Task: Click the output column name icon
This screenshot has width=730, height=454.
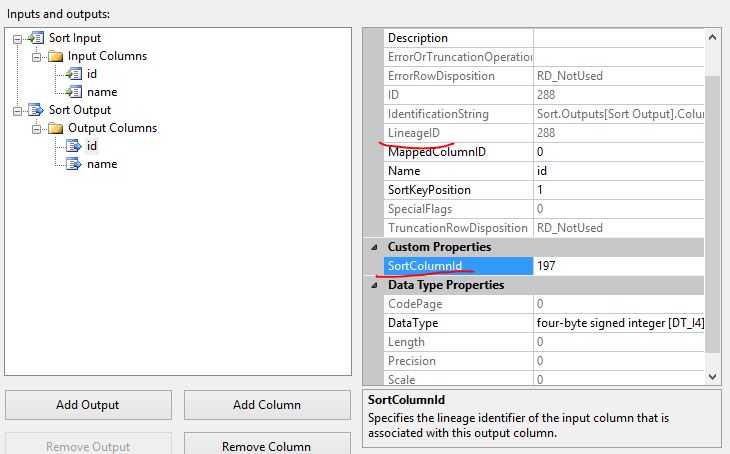Action: pyautogui.click(x=74, y=164)
